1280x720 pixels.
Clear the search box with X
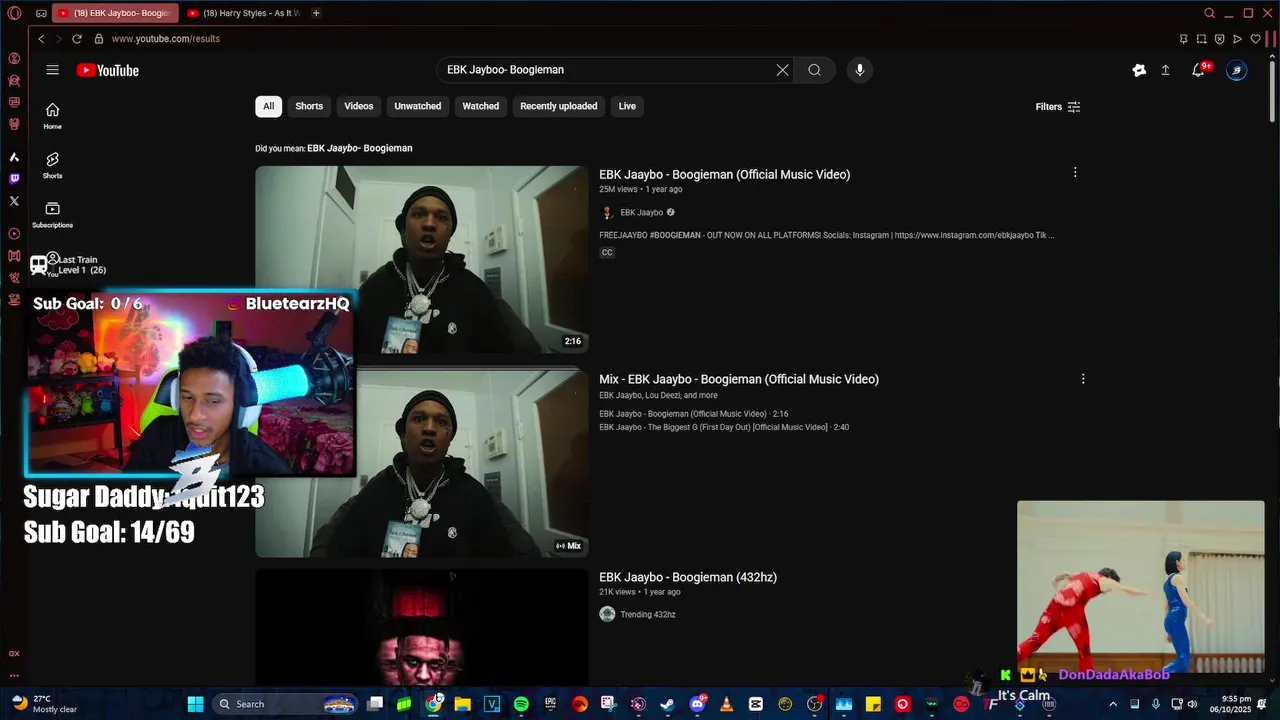(782, 70)
